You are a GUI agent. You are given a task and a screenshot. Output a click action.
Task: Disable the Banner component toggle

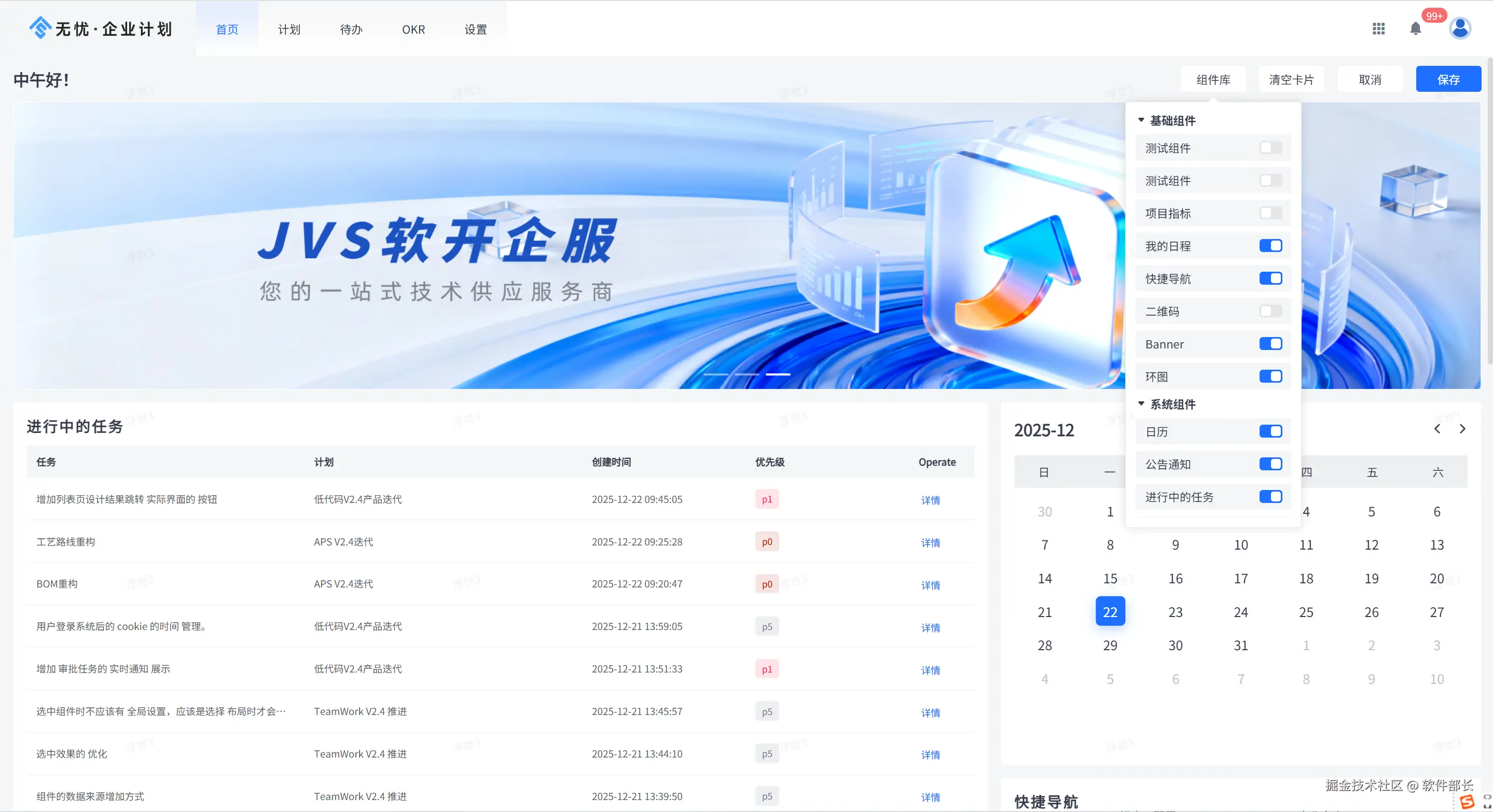1270,344
